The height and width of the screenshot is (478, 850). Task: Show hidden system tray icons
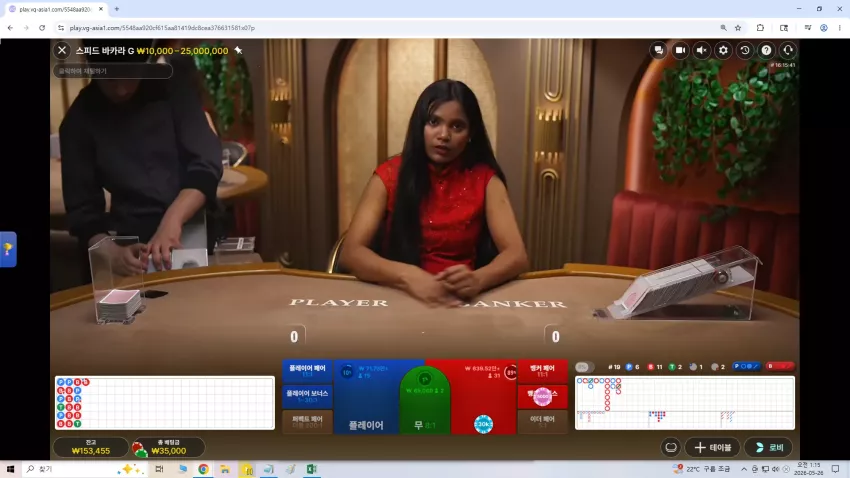pos(744,469)
